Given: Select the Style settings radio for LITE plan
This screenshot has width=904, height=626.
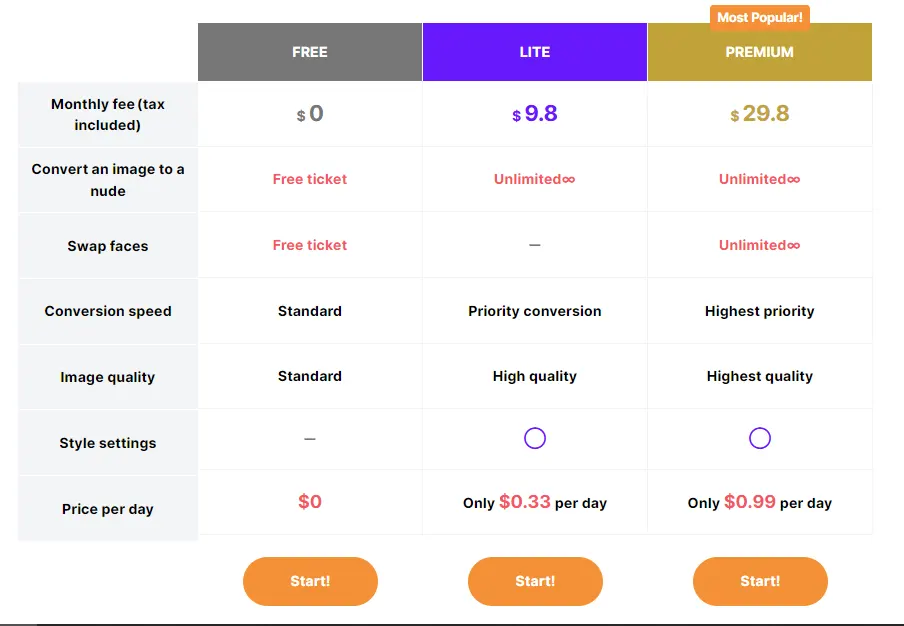Looking at the screenshot, I should coord(535,438).
